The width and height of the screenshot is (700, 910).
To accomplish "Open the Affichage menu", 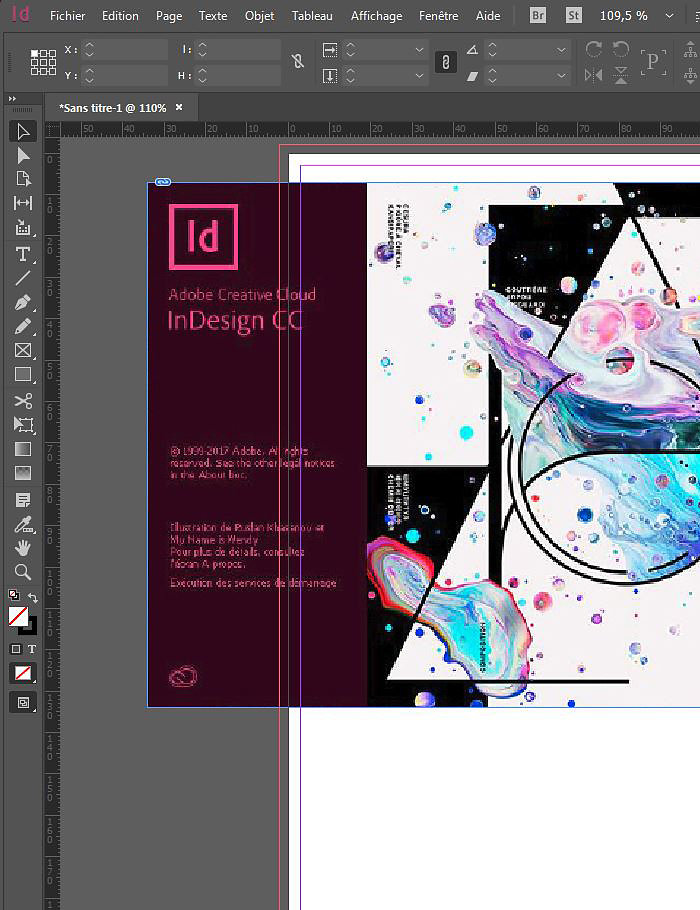I will tap(376, 16).
